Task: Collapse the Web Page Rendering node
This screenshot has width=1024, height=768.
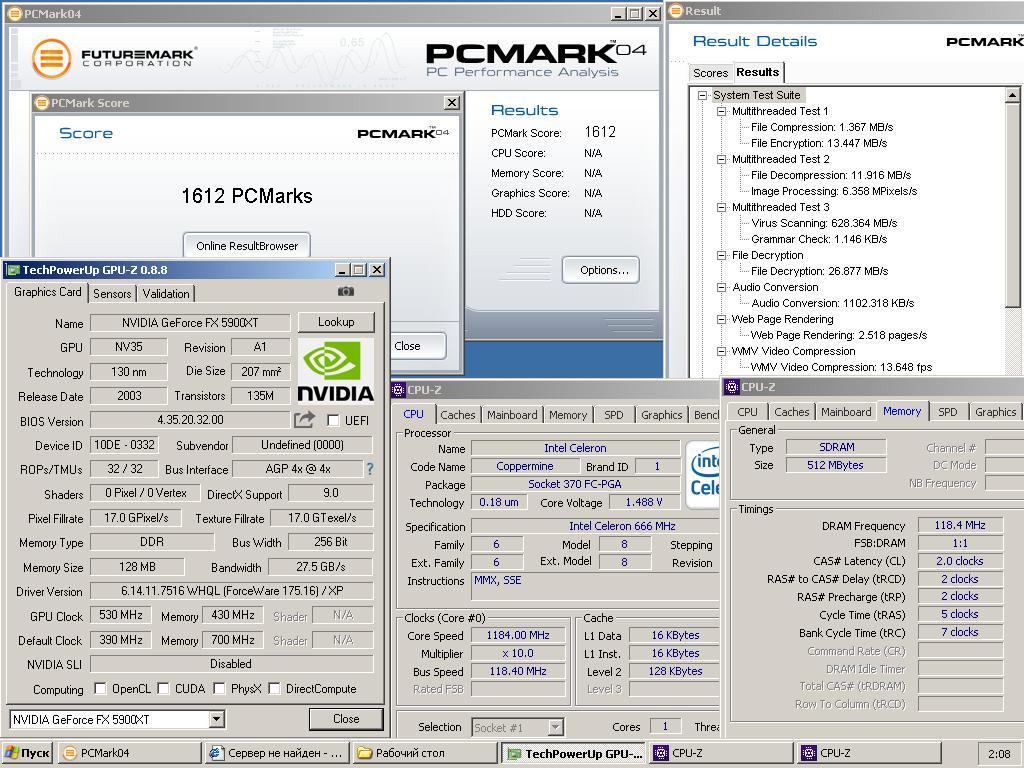Action: click(x=722, y=319)
